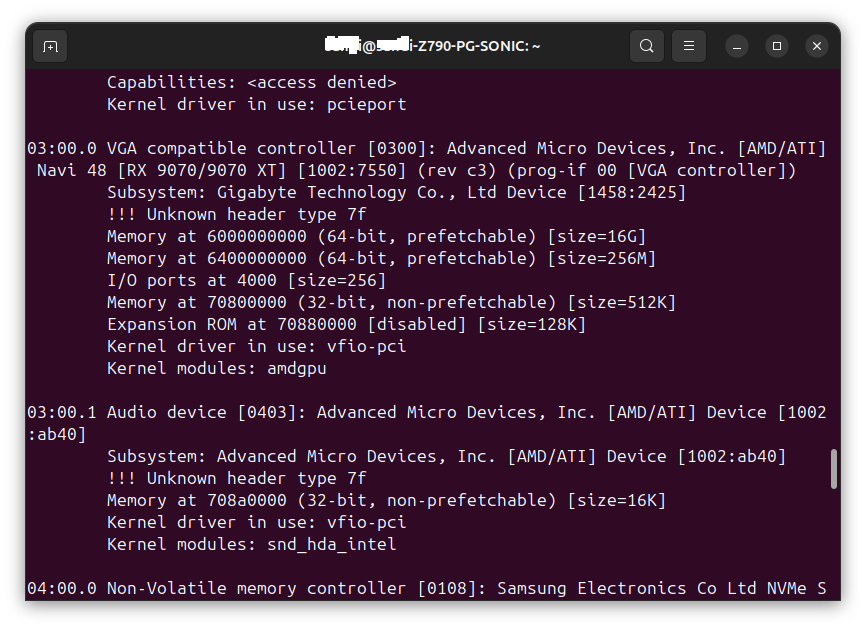
Task: Click the terminal vertical scrollbar thumb
Action: [833, 469]
